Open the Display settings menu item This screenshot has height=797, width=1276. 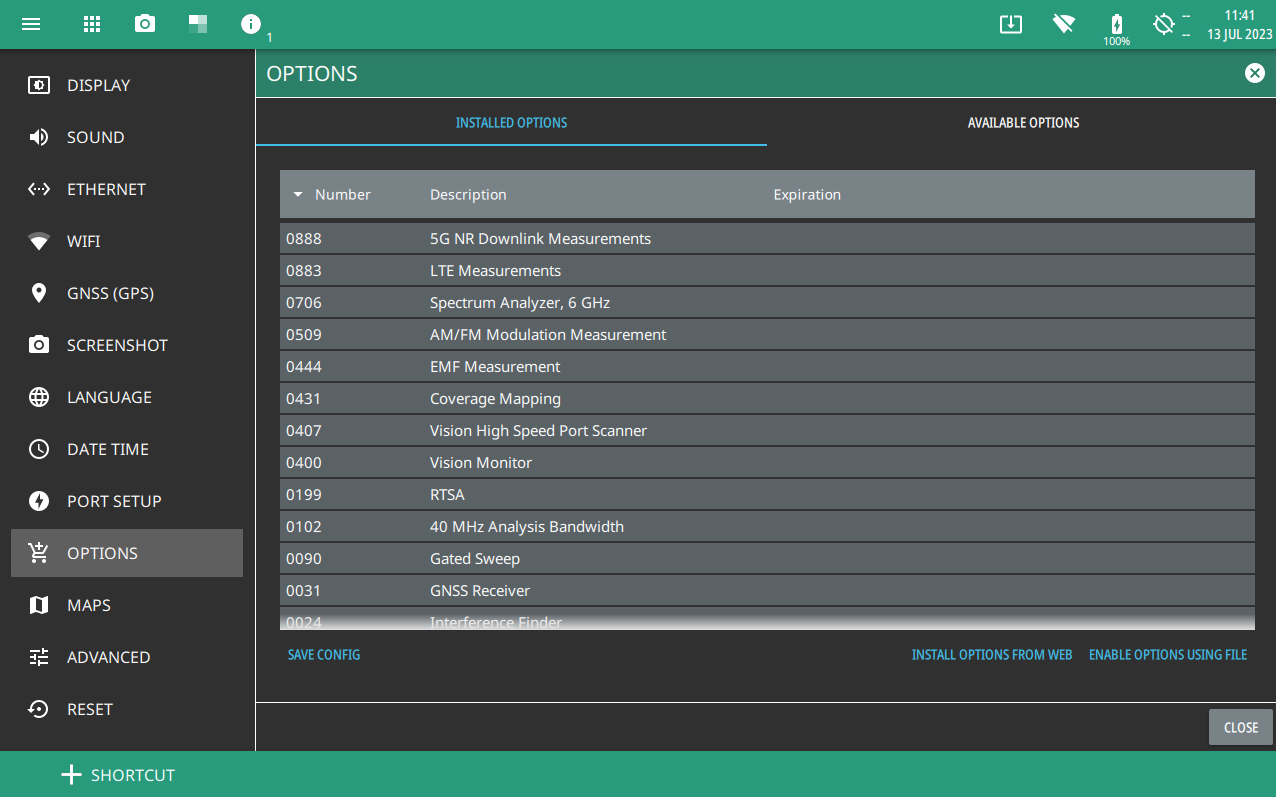tap(98, 85)
